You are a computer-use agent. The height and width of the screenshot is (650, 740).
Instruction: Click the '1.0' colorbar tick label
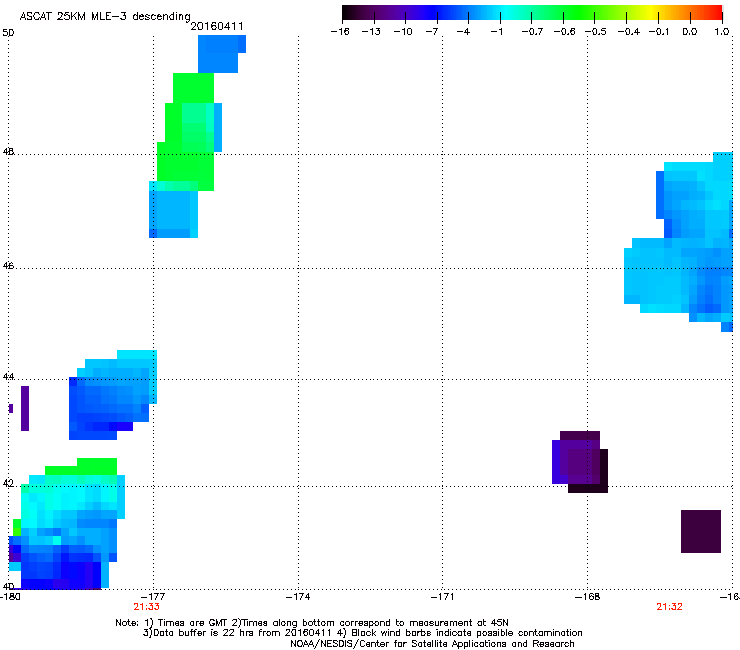click(722, 32)
